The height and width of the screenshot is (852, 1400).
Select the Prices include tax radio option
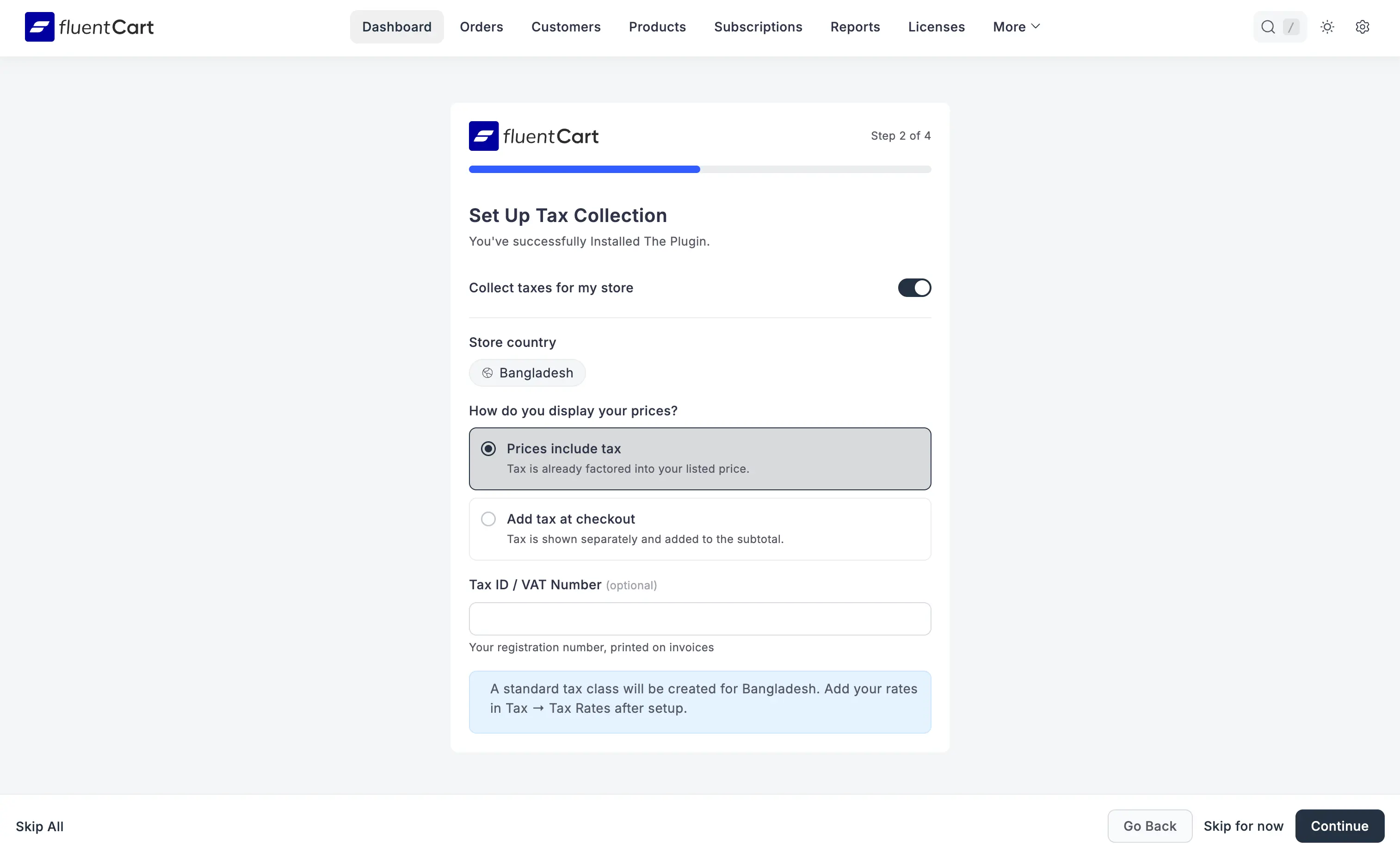pyautogui.click(x=488, y=449)
